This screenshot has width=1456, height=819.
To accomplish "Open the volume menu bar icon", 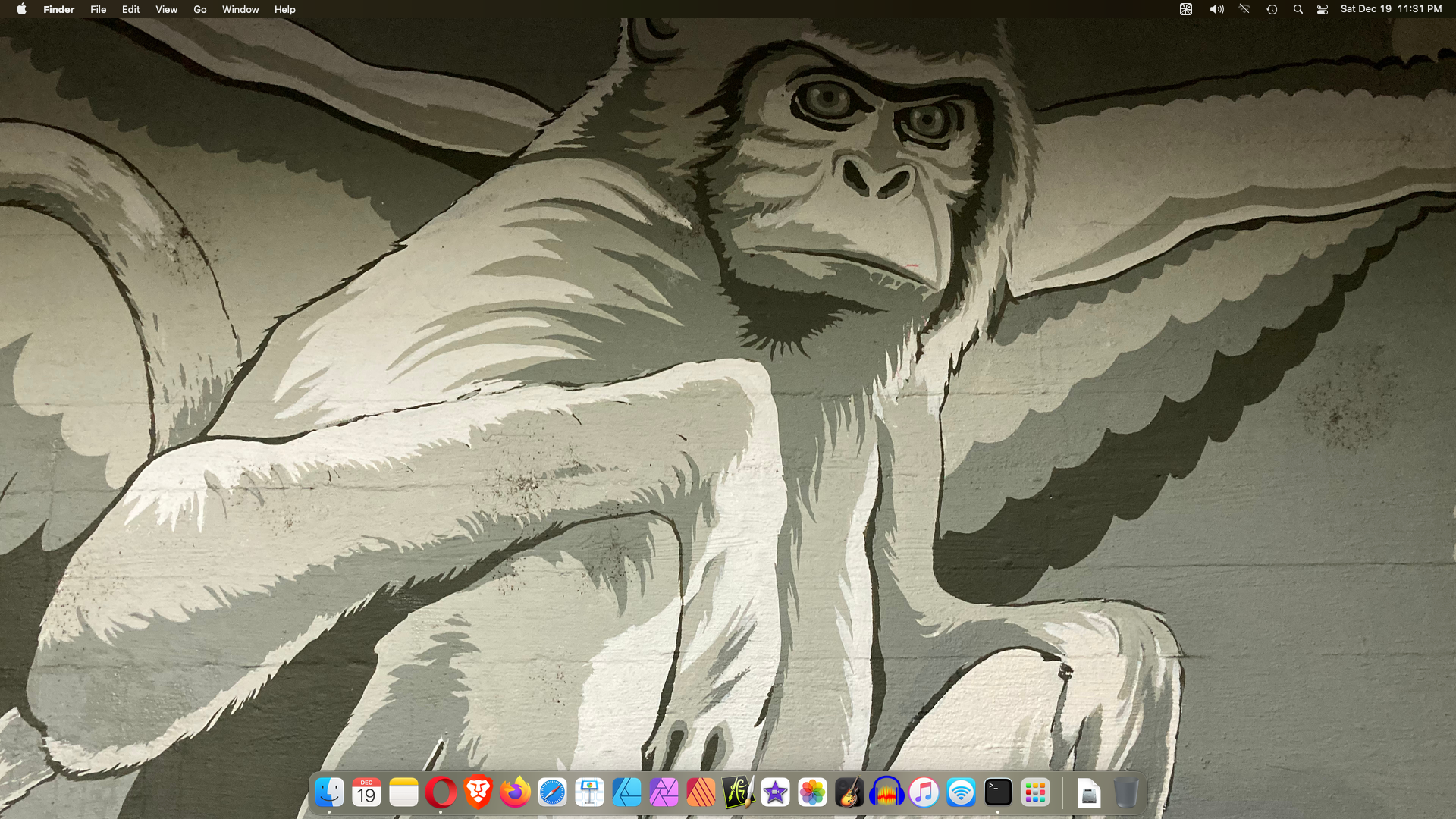I will point(1216,9).
